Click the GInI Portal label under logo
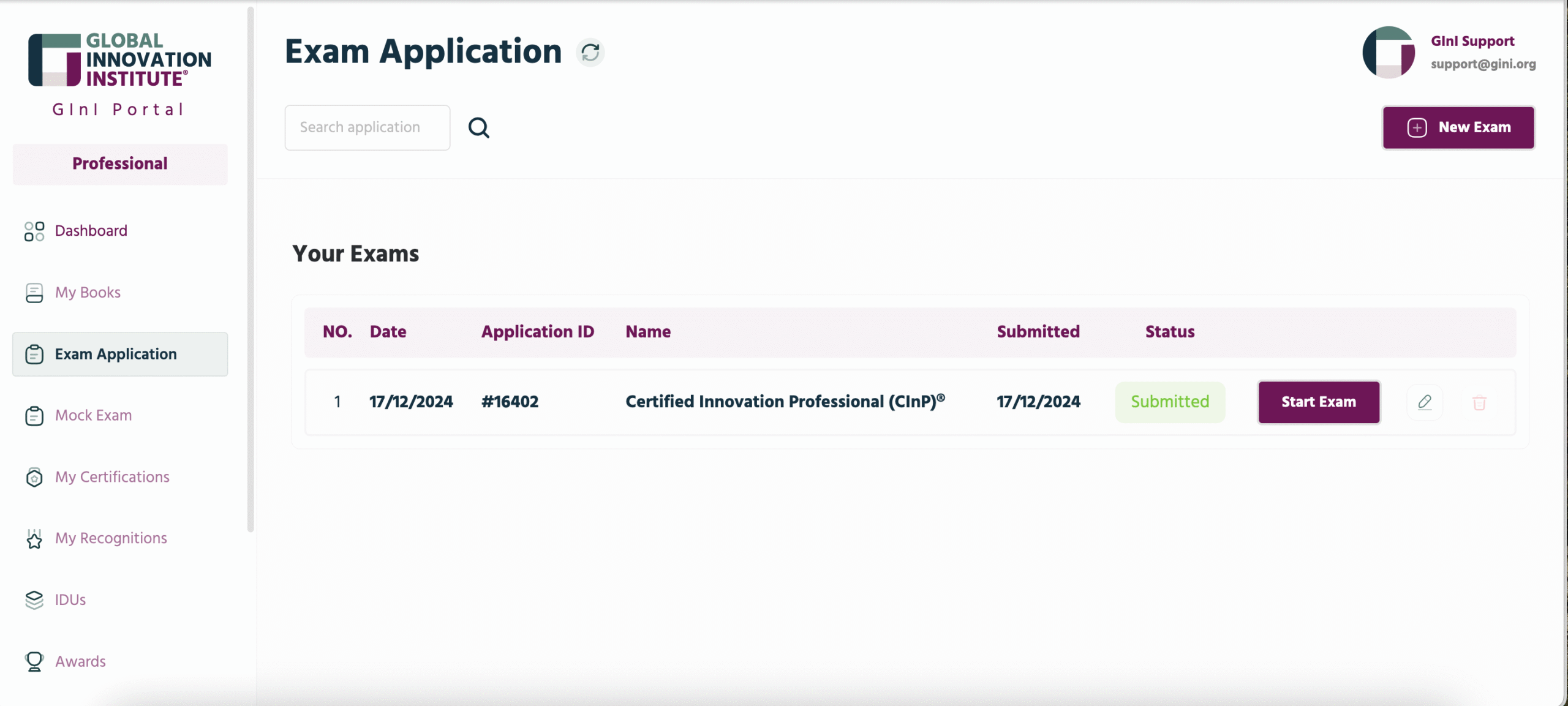The height and width of the screenshot is (706, 1568). pos(118,110)
